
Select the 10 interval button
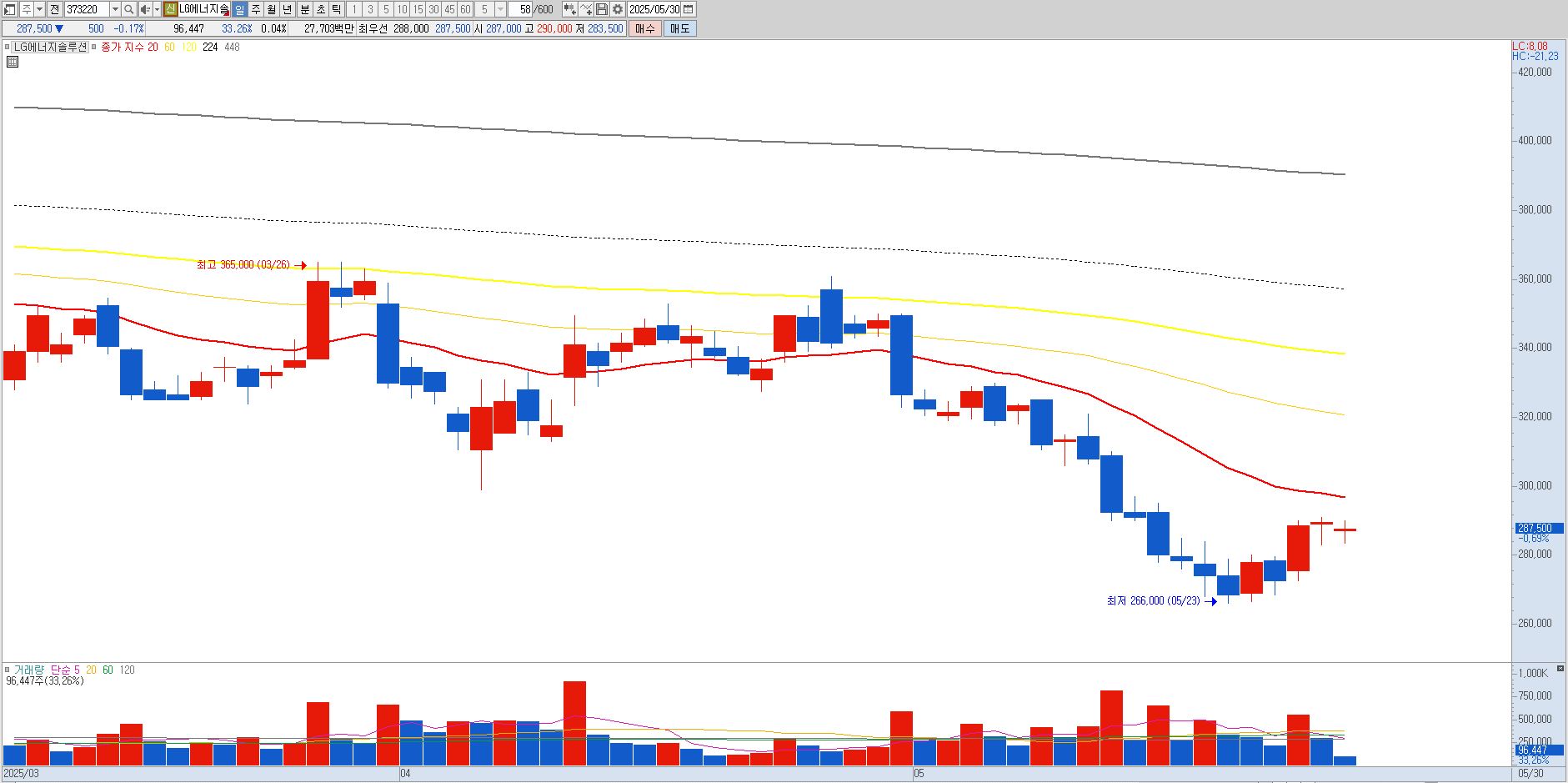(x=402, y=9)
